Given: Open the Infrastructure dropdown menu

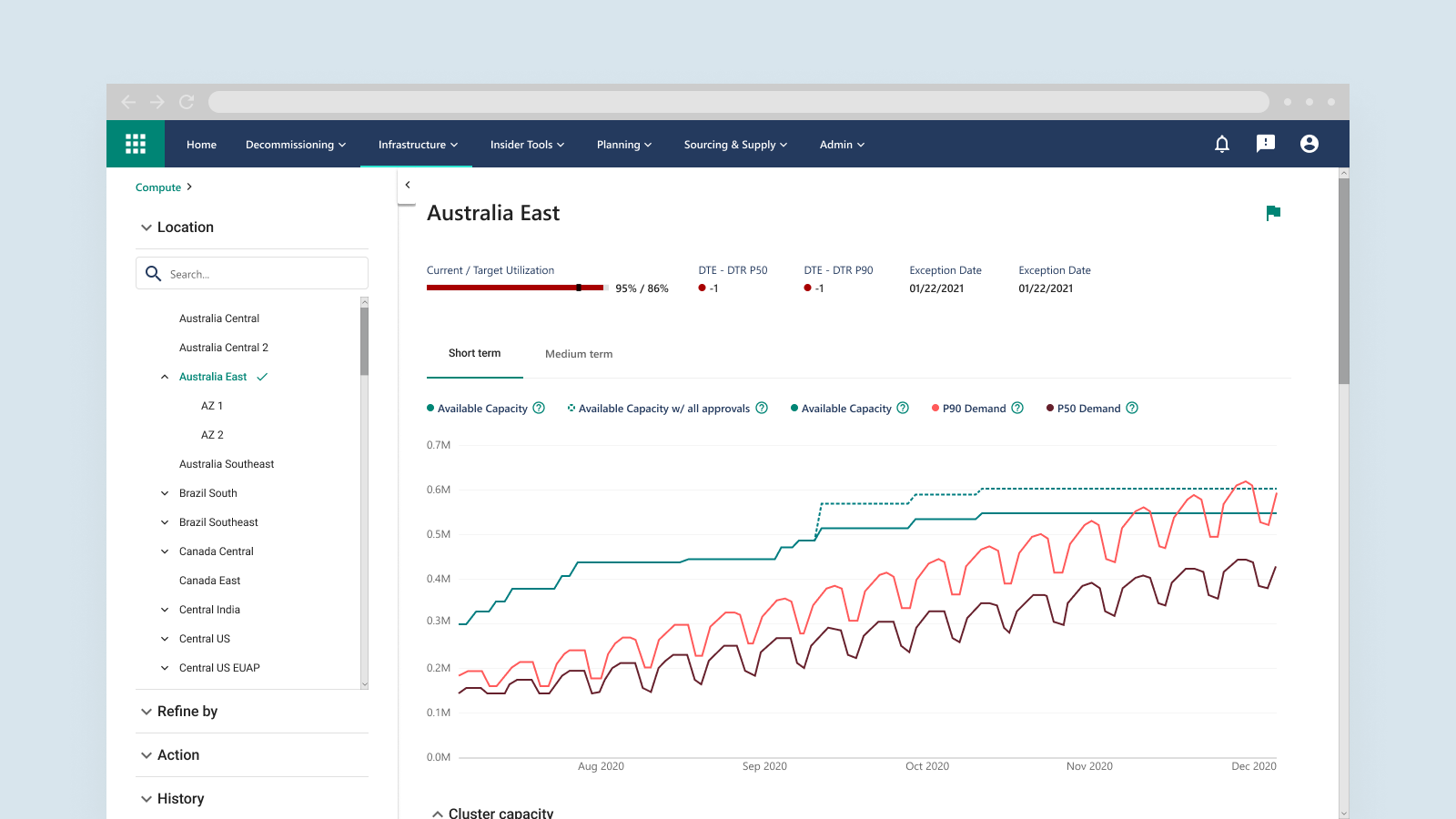Looking at the screenshot, I should pyautogui.click(x=418, y=145).
